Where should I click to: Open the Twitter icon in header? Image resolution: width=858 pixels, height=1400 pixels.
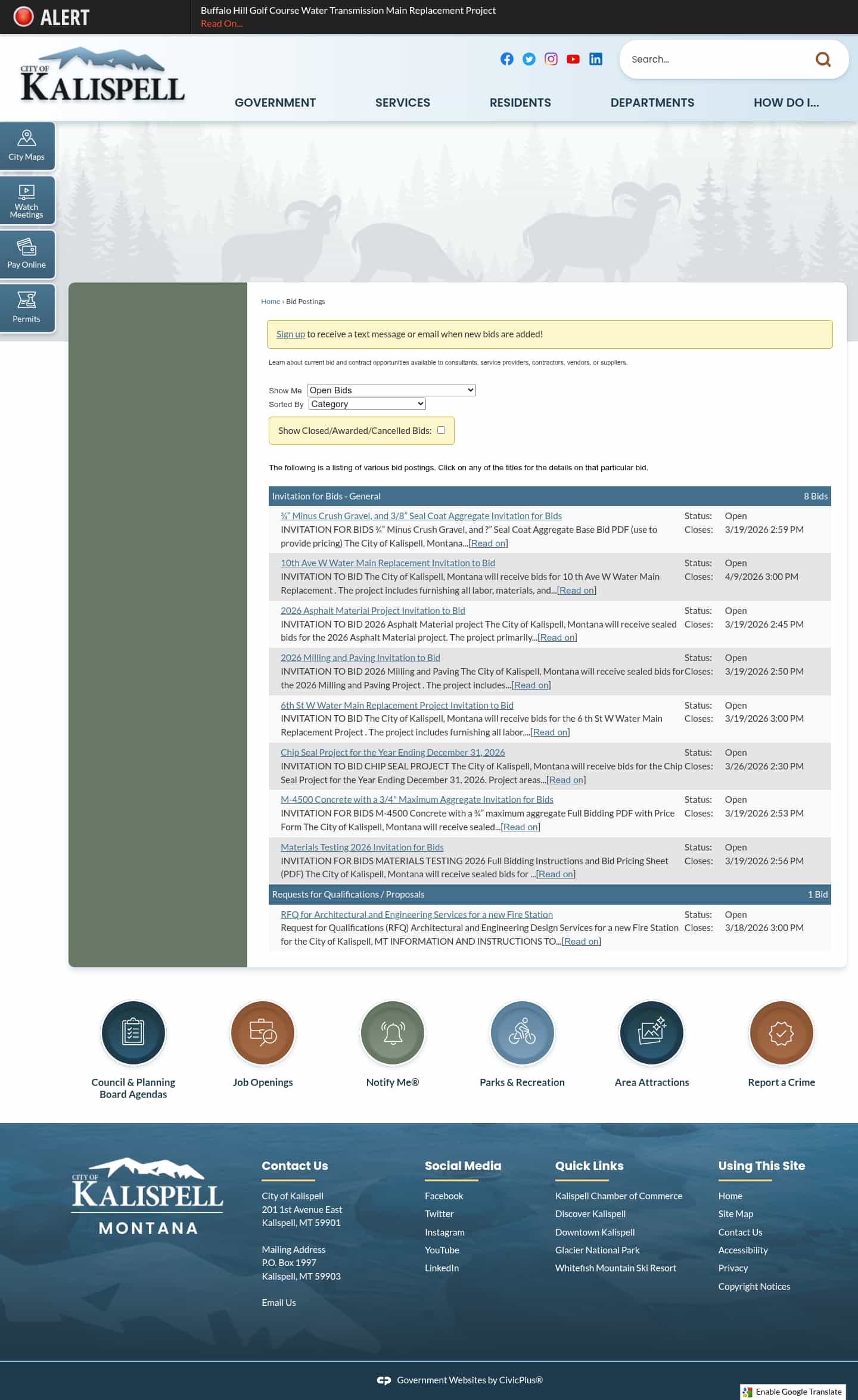[529, 59]
